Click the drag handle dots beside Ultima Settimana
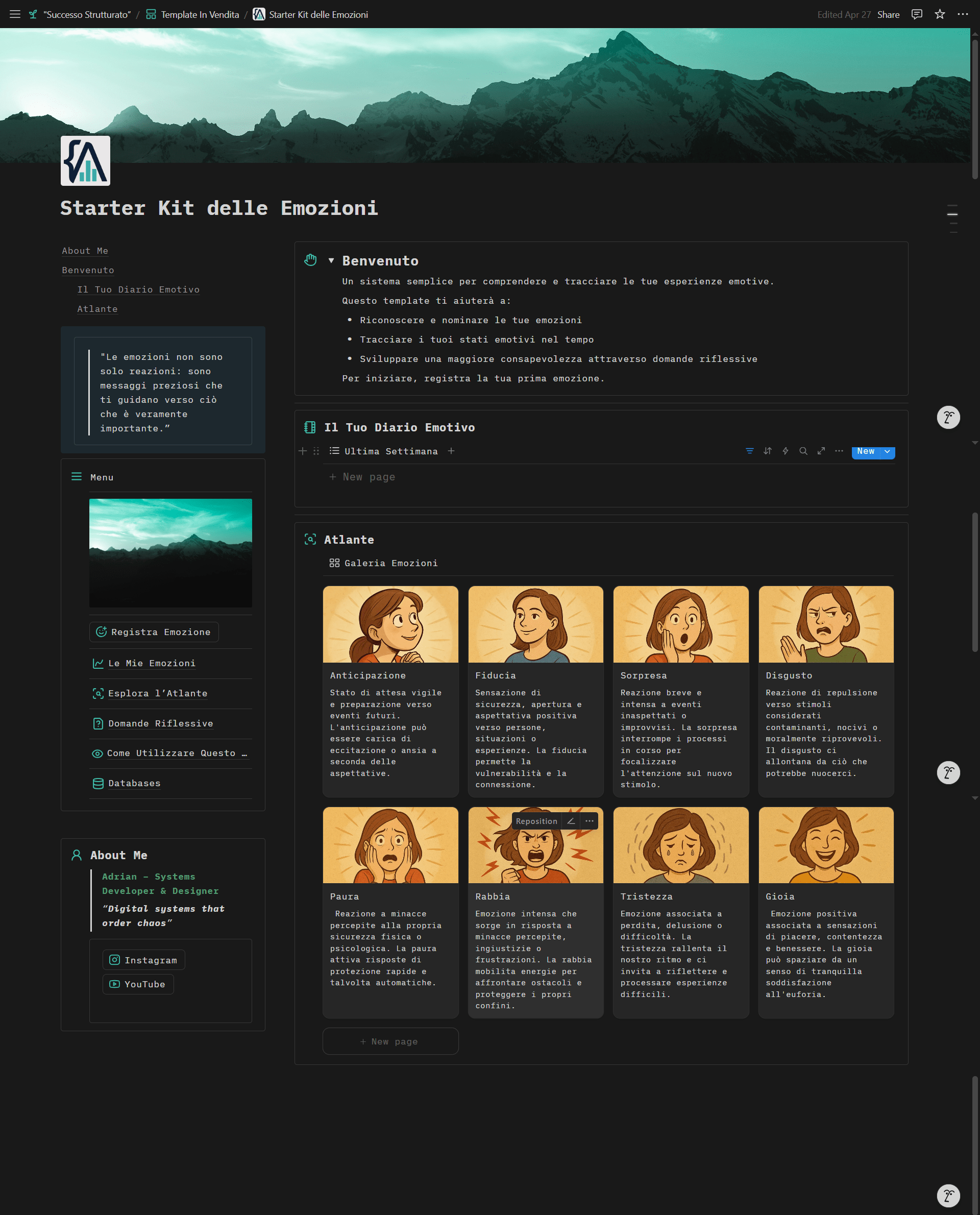Image resolution: width=980 pixels, height=1215 pixels. [x=316, y=451]
